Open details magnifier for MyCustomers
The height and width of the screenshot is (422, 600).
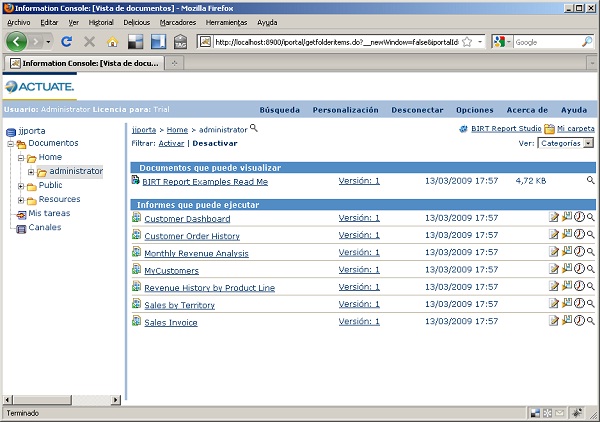[x=591, y=269]
